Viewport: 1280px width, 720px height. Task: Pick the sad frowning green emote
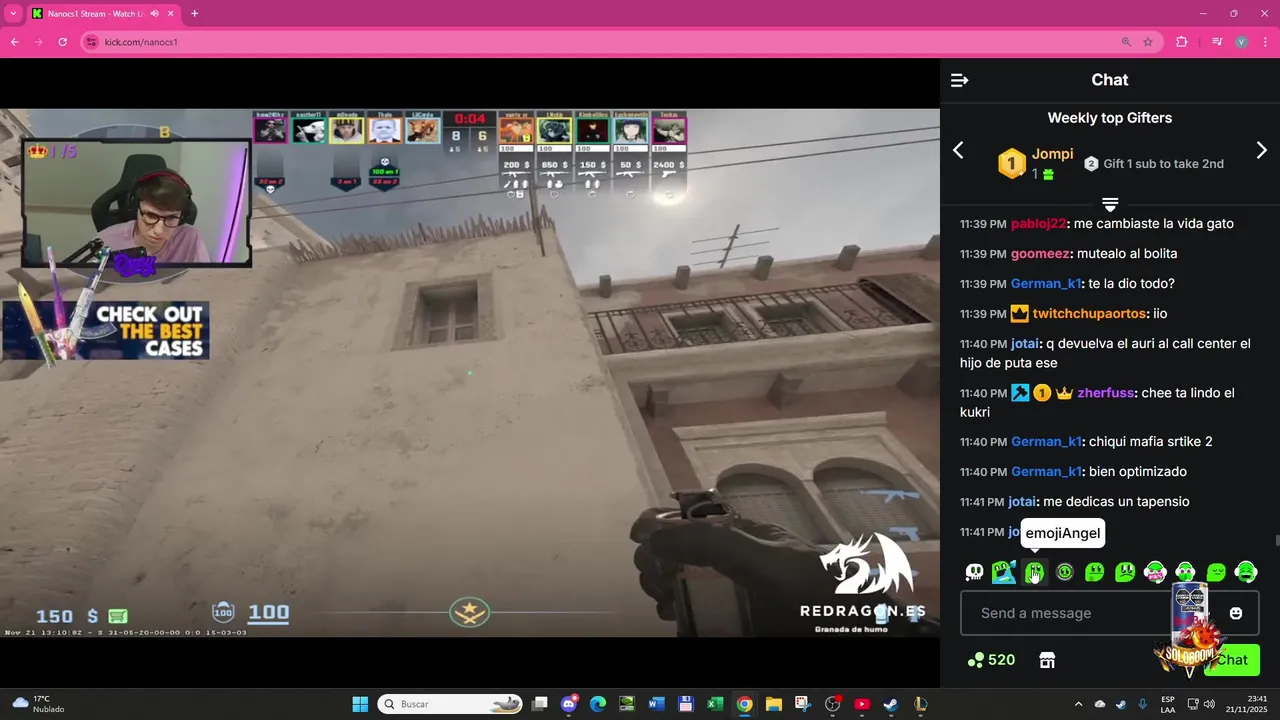pyautogui.click(x=1125, y=572)
